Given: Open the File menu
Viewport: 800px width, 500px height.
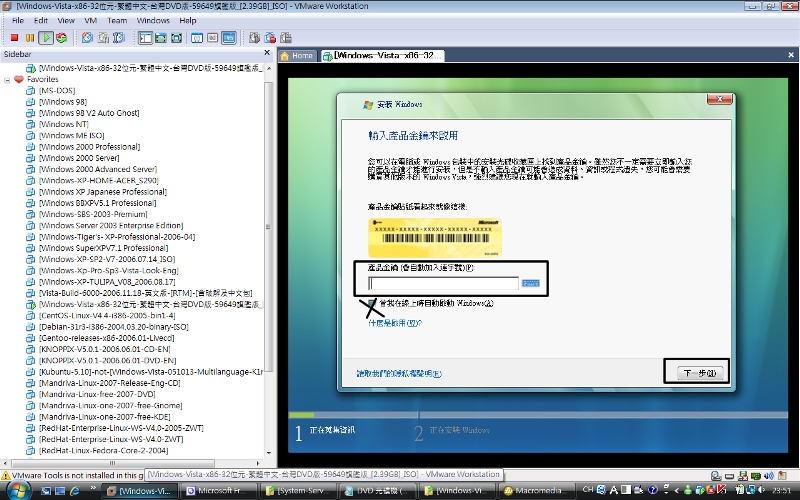Looking at the screenshot, I should tap(18, 20).
